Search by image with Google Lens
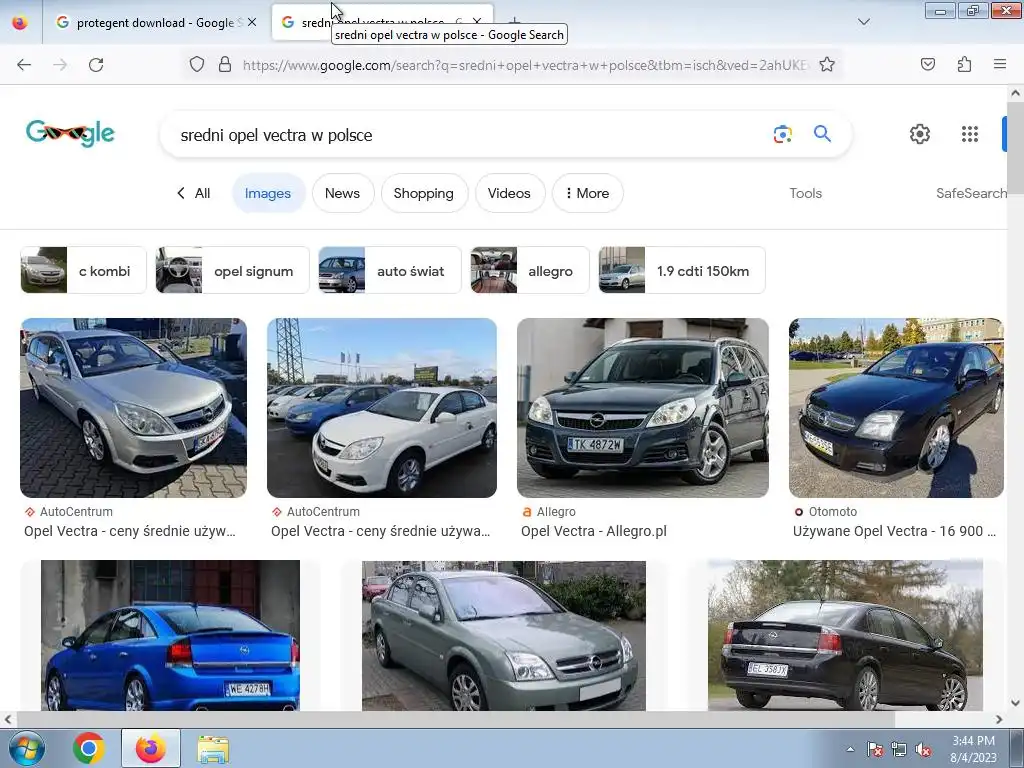 tap(782, 134)
